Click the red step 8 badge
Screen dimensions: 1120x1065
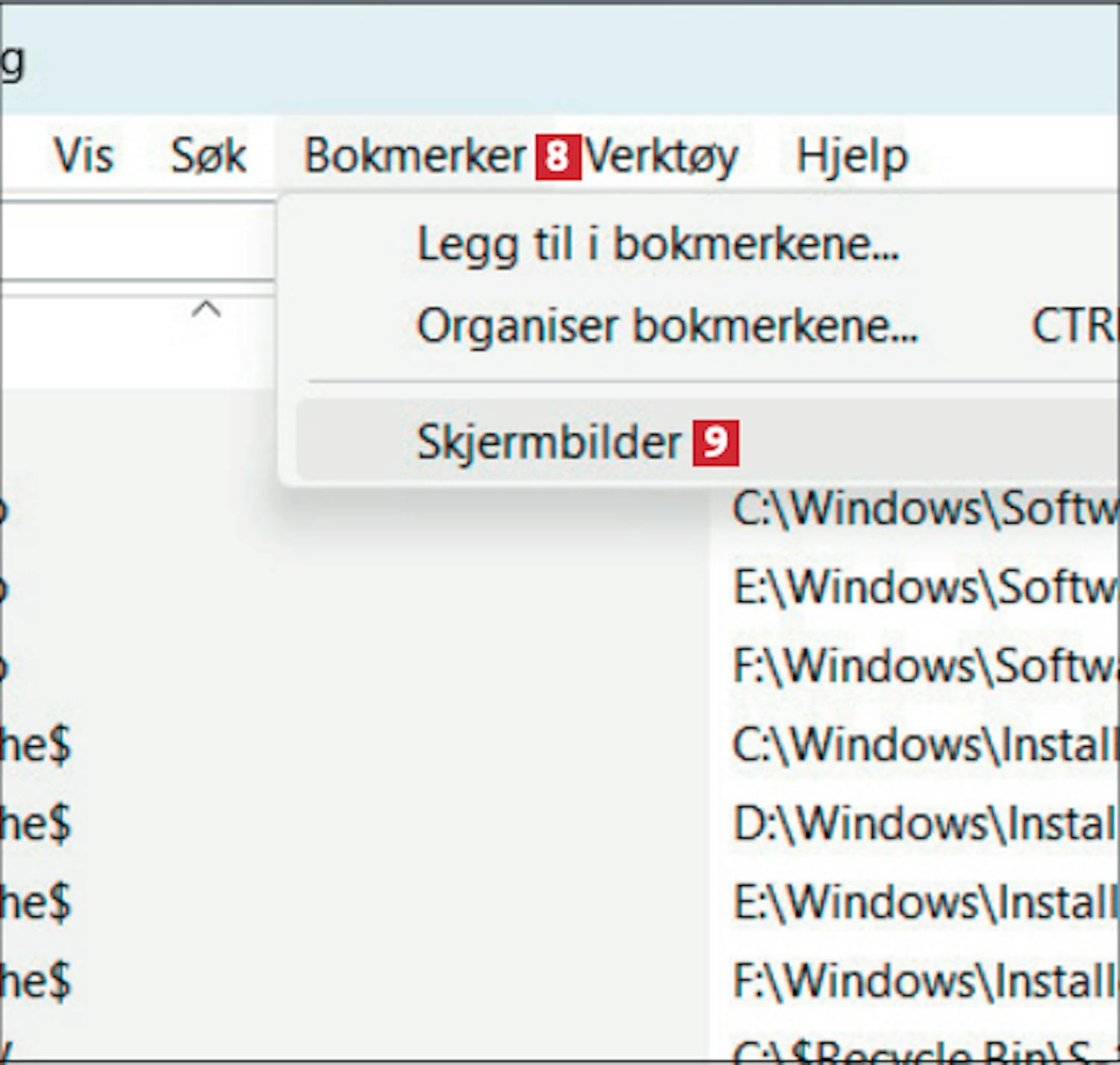coord(558,157)
